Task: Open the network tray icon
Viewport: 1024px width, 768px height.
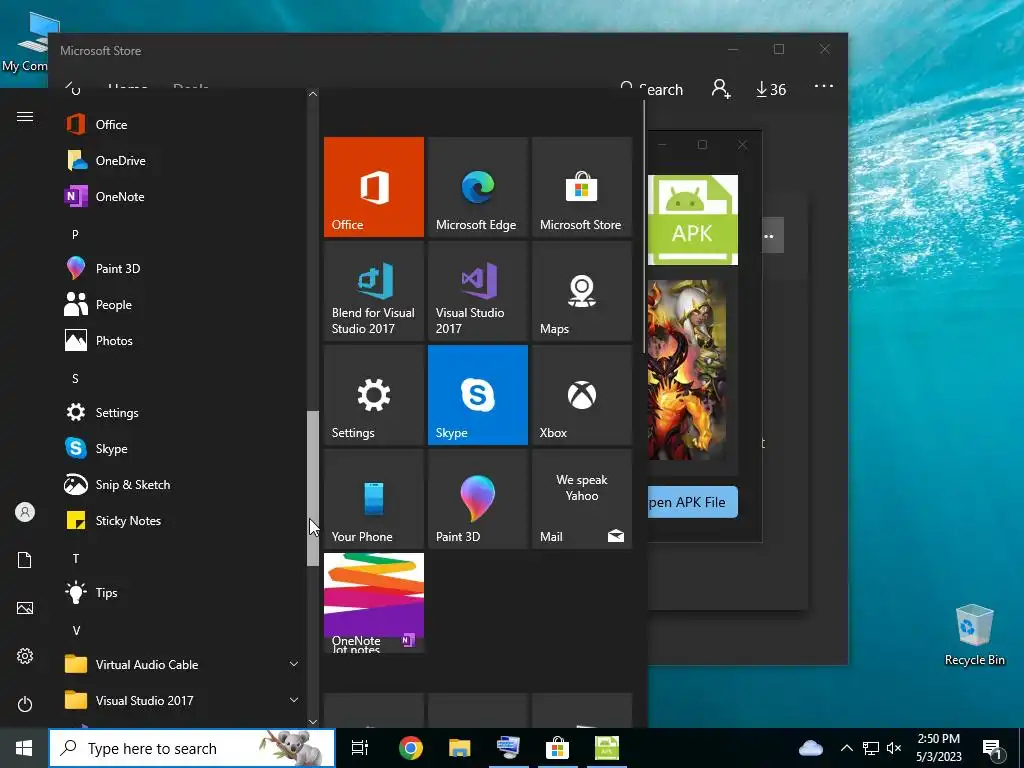Action: coord(871,748)
